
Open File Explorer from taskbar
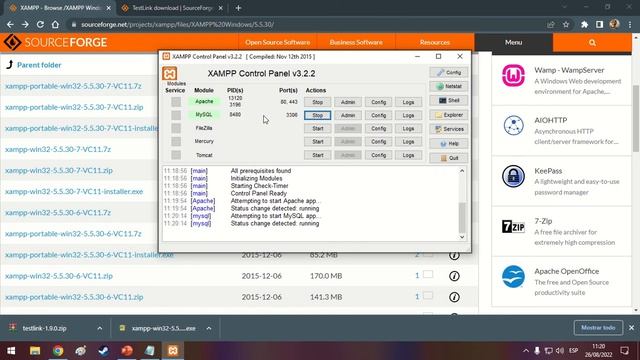35,351
